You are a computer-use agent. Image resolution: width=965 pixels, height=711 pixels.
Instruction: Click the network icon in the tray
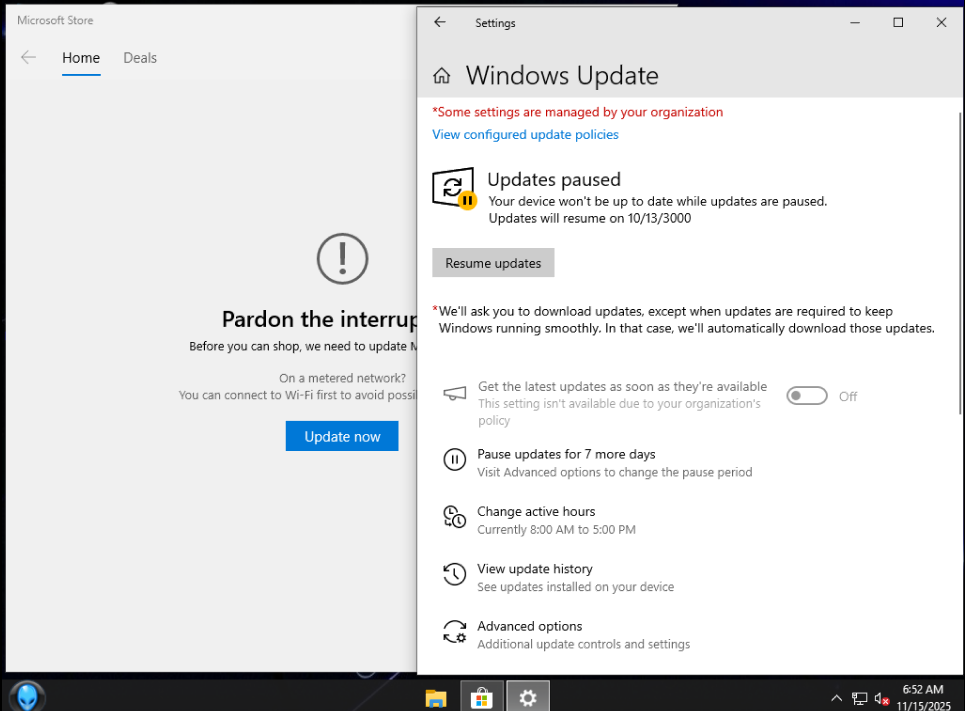click(x=859, y=699)
